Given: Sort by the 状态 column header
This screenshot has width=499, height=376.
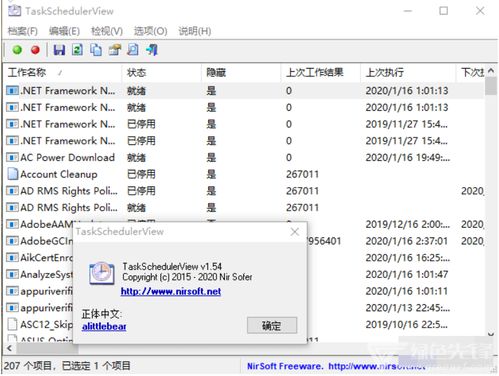Looking at the screenshot, I should click(x=161, y=72).
